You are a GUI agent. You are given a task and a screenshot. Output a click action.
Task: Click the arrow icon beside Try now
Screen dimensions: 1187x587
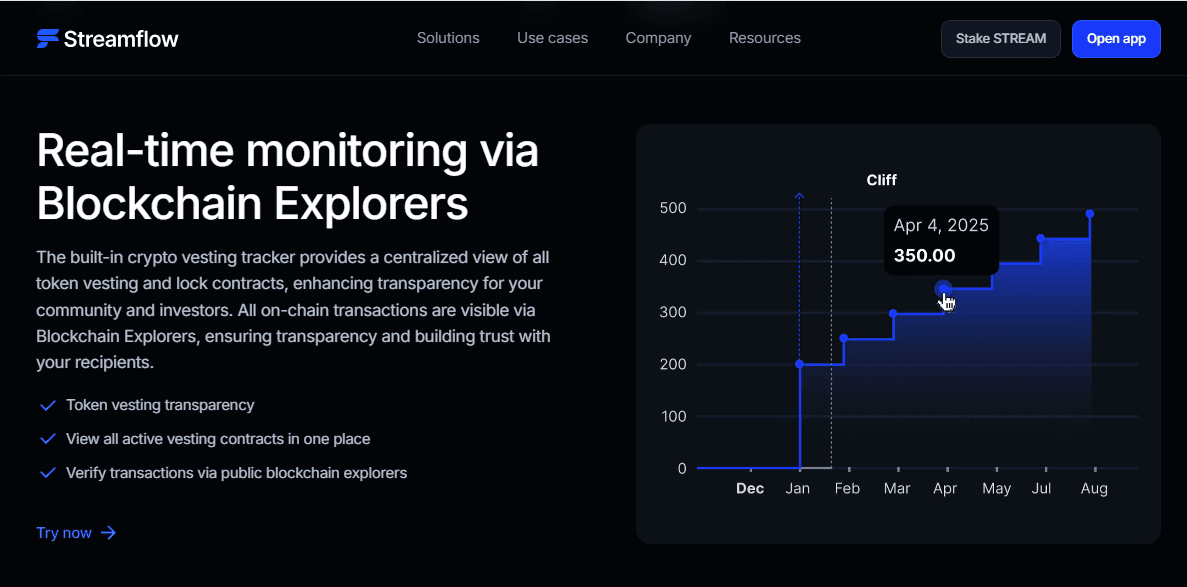click(x=108, y=532)
